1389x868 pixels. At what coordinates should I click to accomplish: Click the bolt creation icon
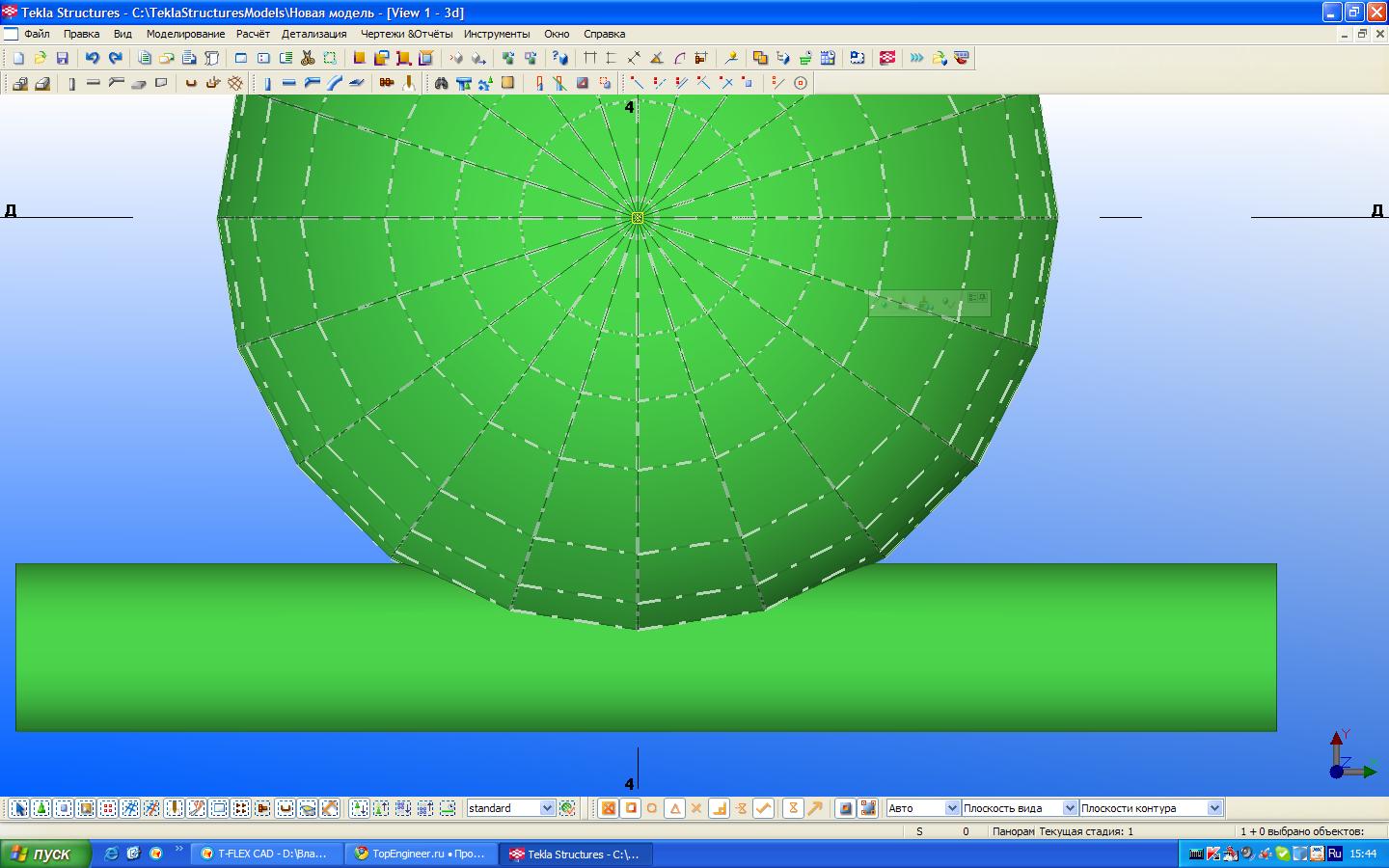tap(387, 83)
